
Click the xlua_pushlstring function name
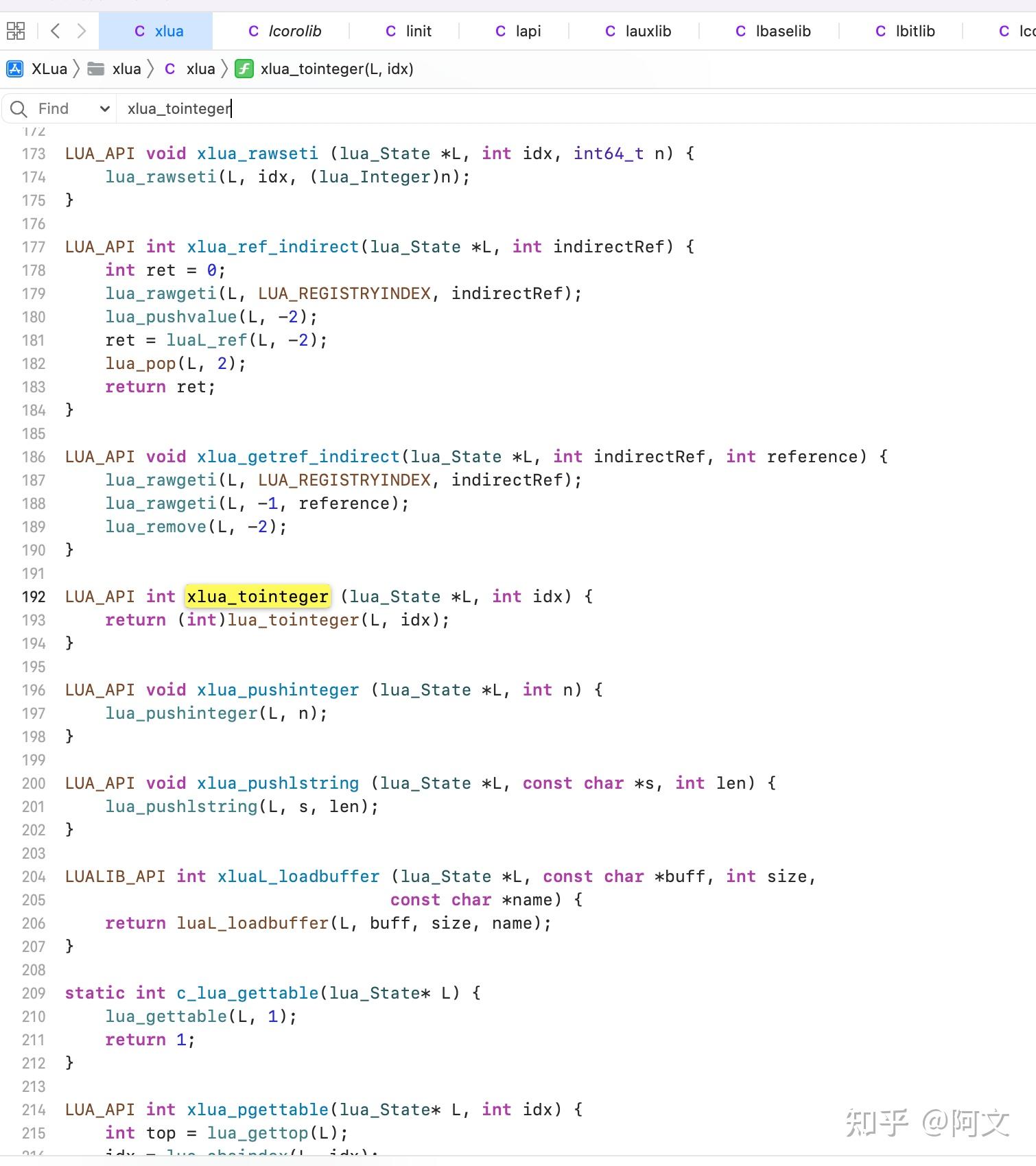point(278,783)
